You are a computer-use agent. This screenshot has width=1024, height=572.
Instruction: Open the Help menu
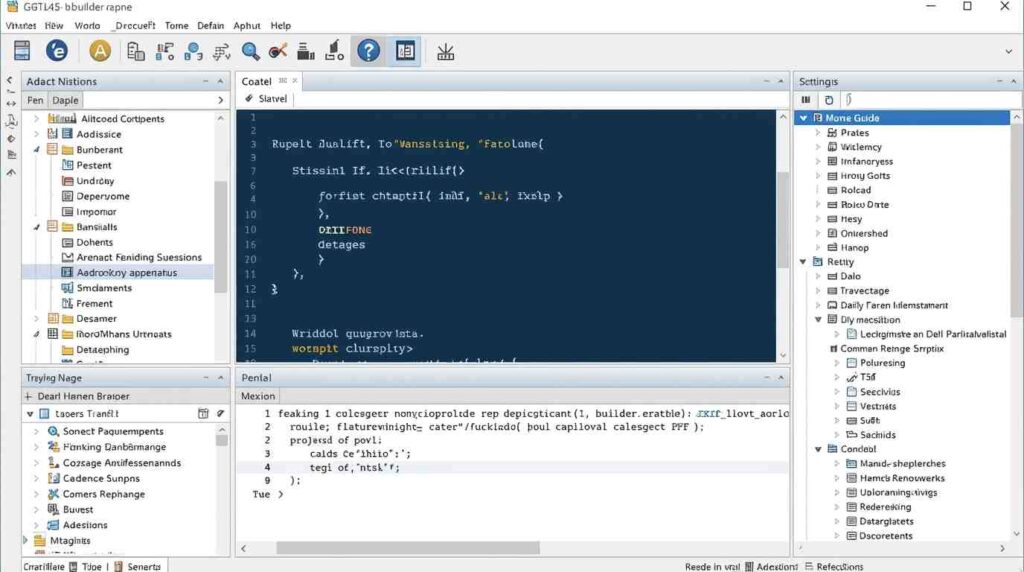click(281, 25)
